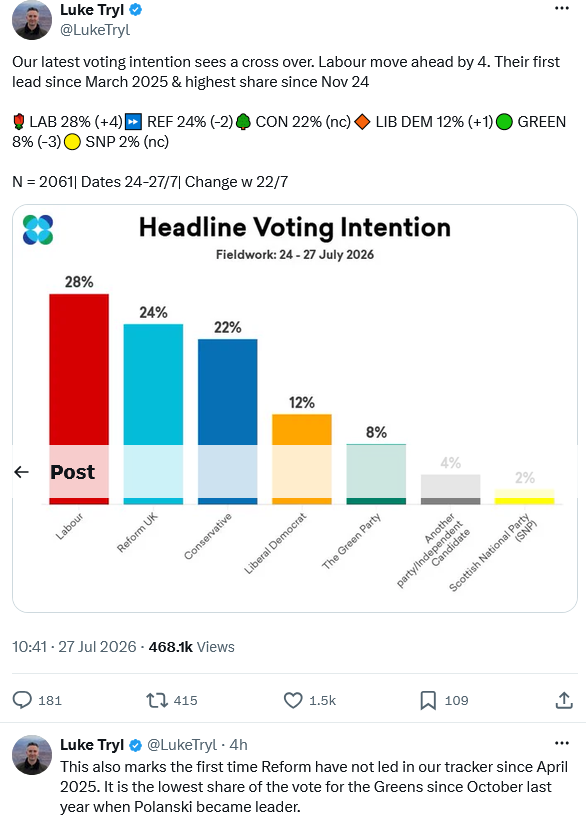Bookmark the post showing 109 bookmarks
This screenshot has height=825, width=586.
(x=428, y=700)
